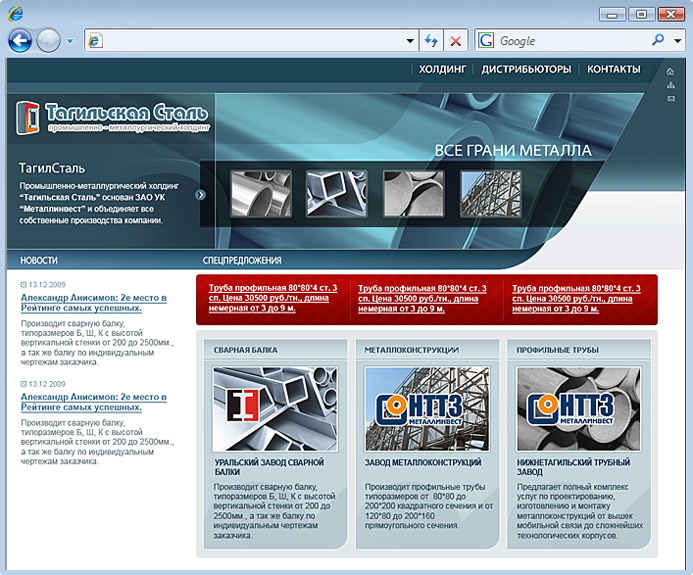The image size is (693, 575).
Task: Open ЗАВОД МЕТАЛЛОКОНСТРУКЦИЙ title
Action: click(x=423, y=462)
